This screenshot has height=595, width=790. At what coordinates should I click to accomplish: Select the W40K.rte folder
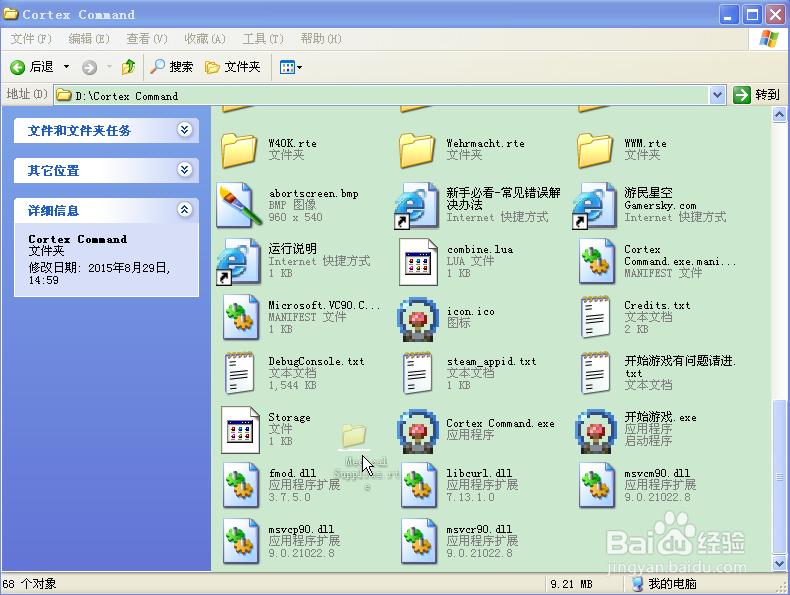click(240, 149)
